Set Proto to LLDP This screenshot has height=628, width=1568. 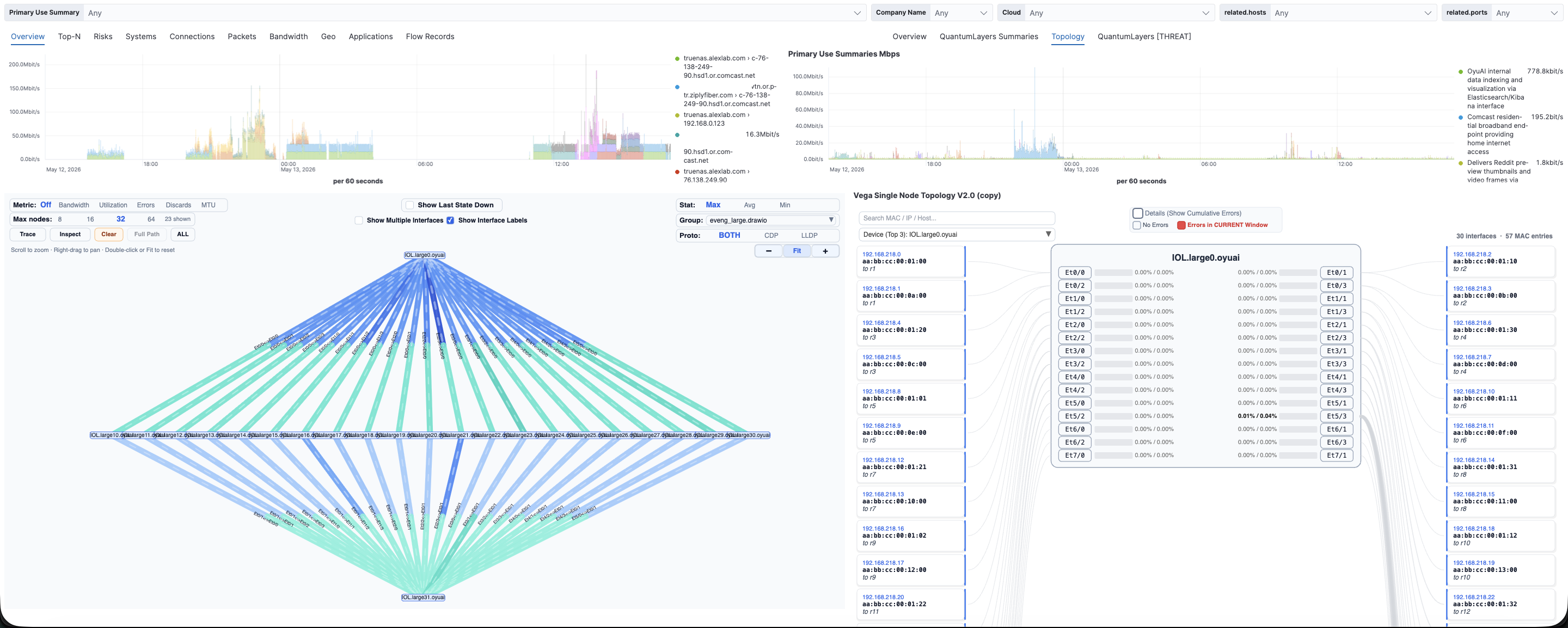(809, 236)
